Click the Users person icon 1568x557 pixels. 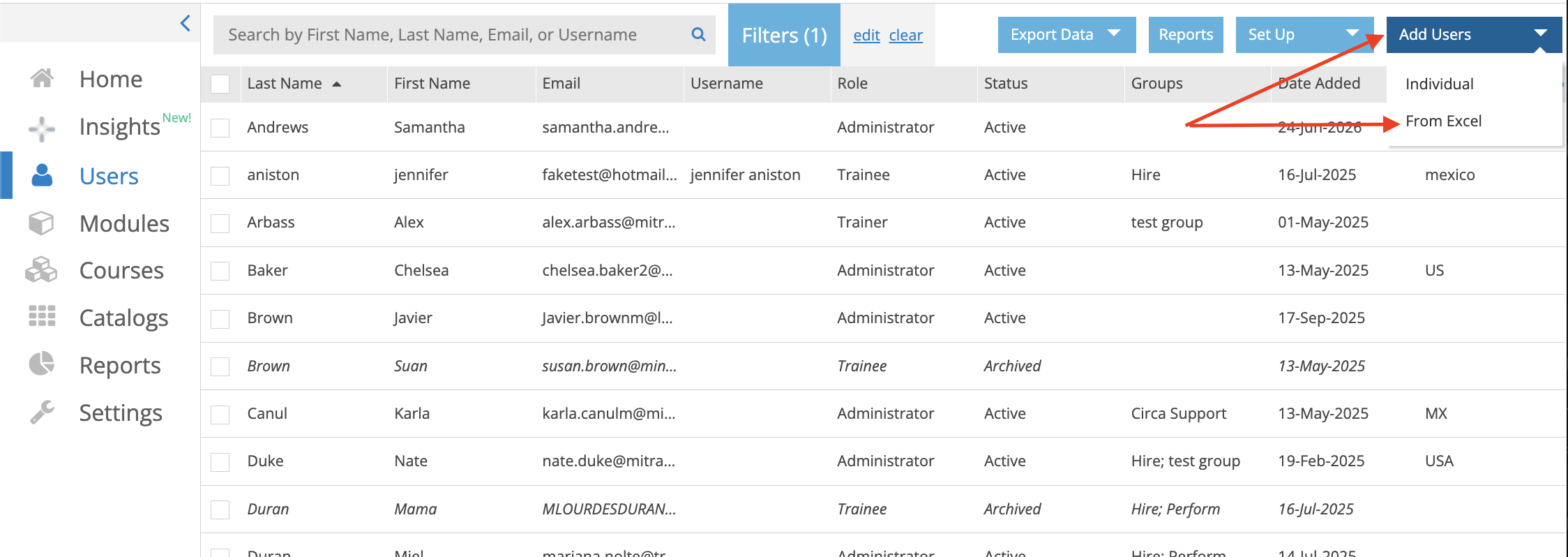(42, 175)
